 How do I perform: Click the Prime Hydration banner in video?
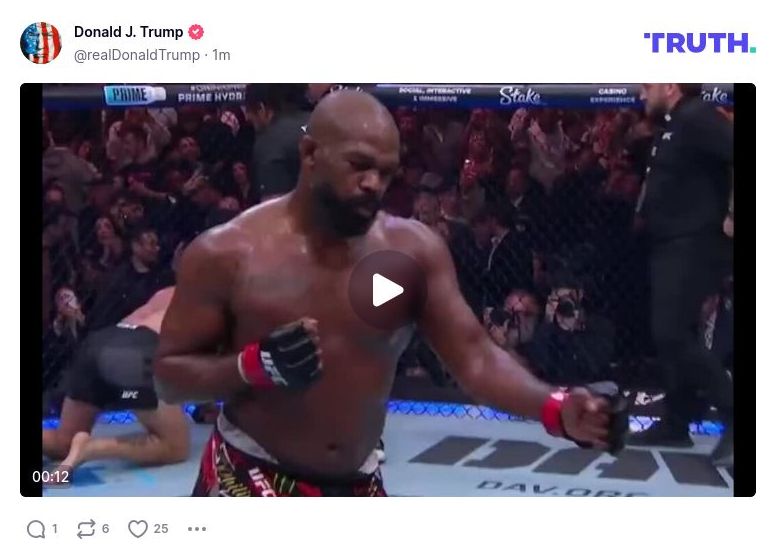(174, 95)
